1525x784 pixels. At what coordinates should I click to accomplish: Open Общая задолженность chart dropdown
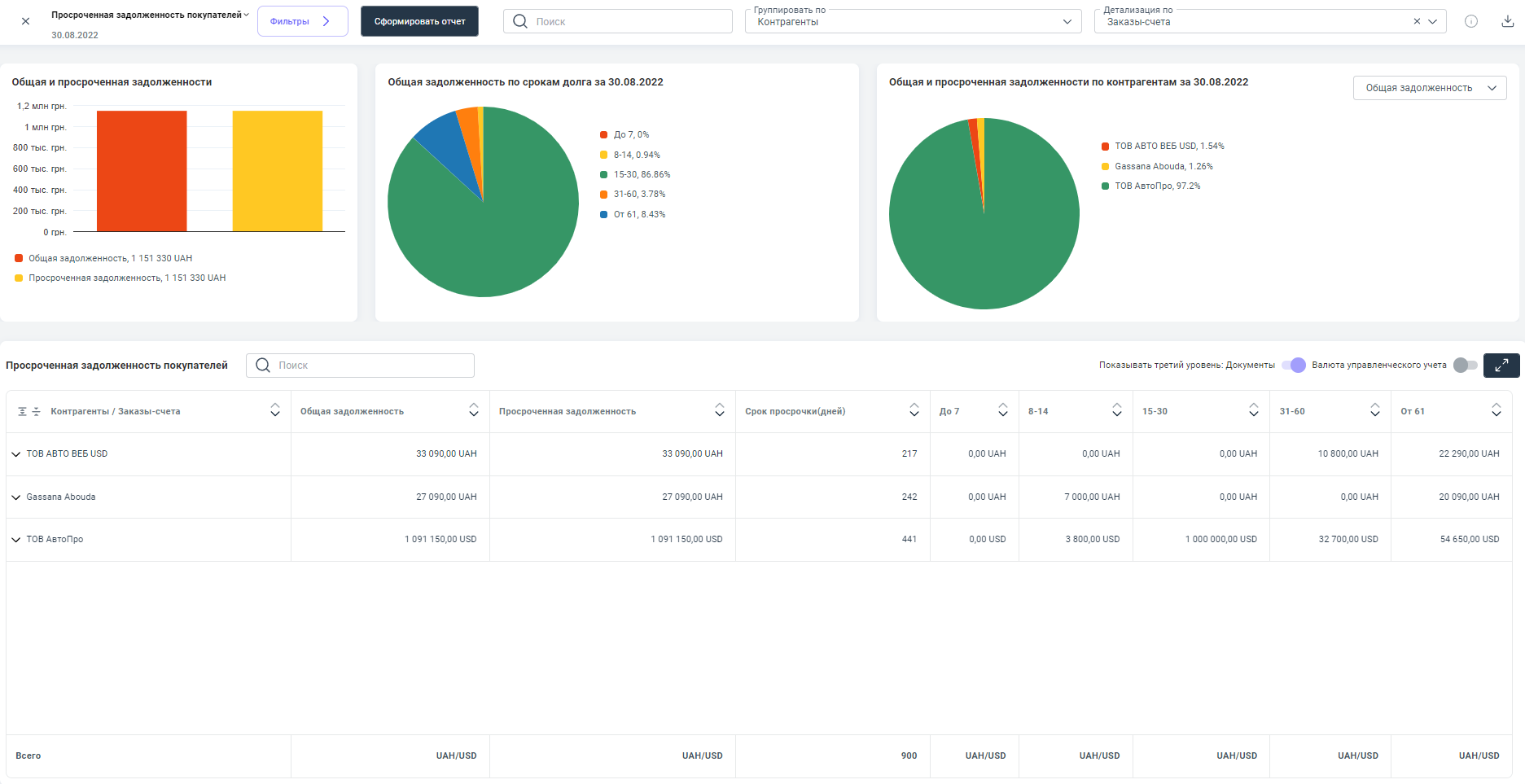[x=1429, y=88]
